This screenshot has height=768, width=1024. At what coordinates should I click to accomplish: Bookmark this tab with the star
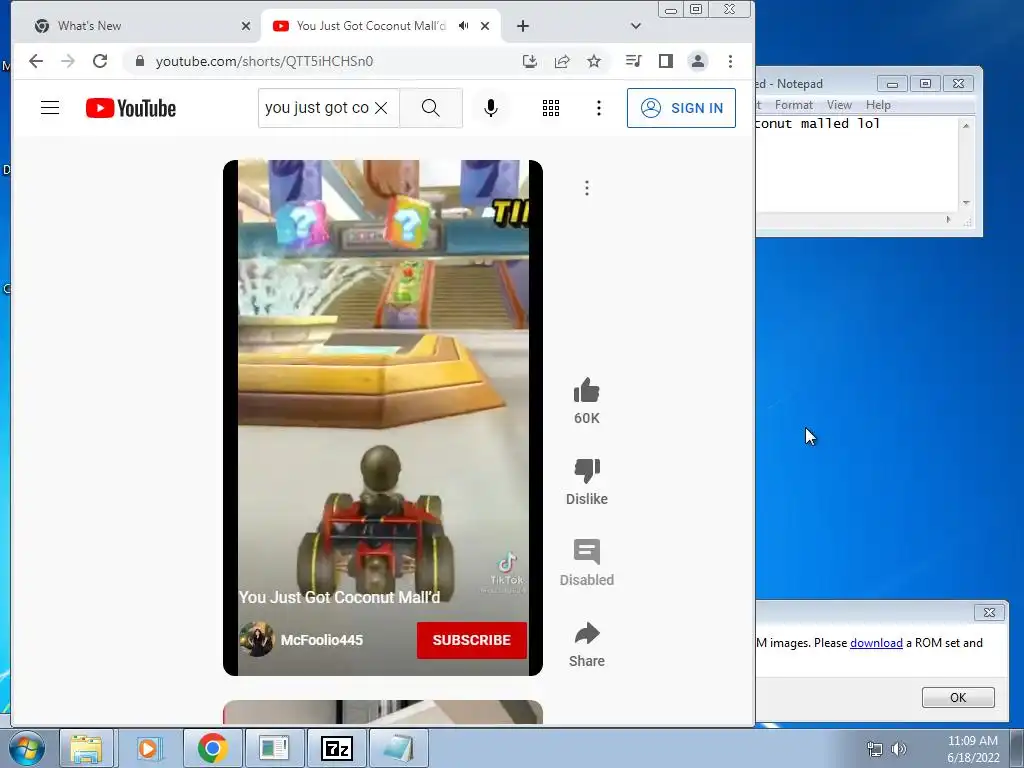coord(594,61)
